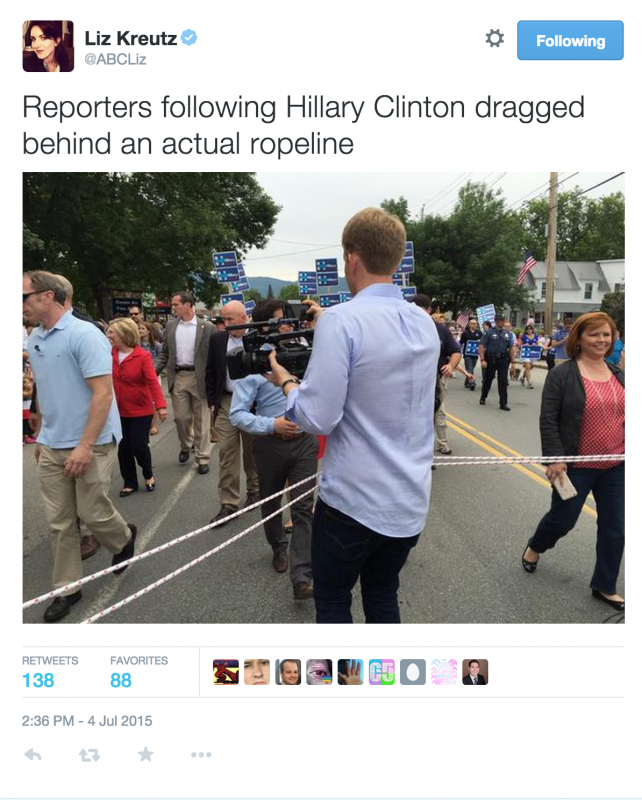Open the Liz Kreutz profile name link

coord(131,38)
